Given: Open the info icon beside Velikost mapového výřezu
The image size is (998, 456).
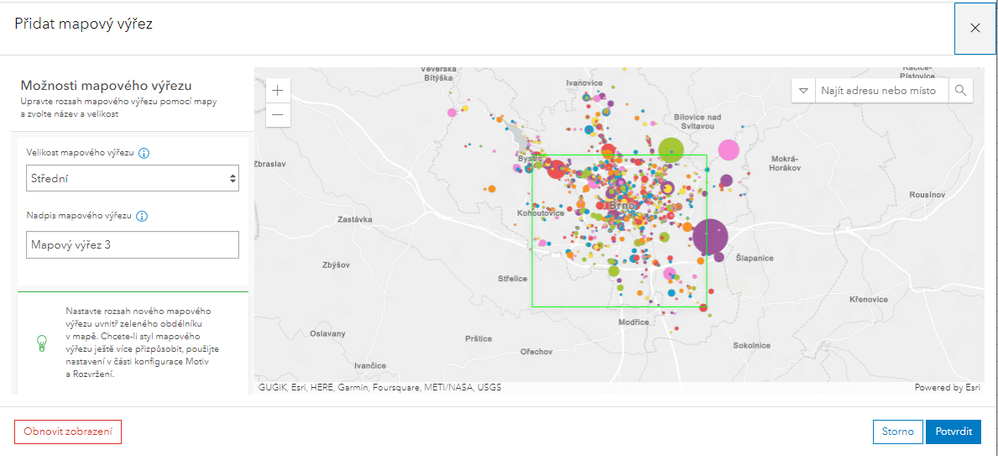Looking at the screenshot, I should coord(144,153).
